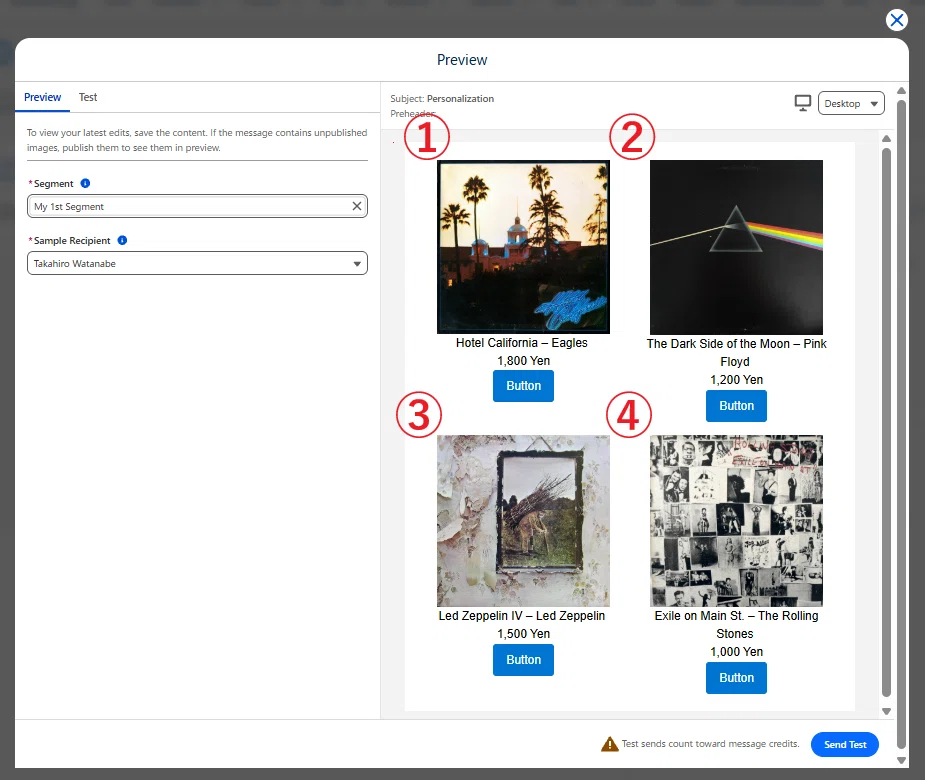
Task: Close the Preview dialog with X icon
Action: [x=896, y=20]
